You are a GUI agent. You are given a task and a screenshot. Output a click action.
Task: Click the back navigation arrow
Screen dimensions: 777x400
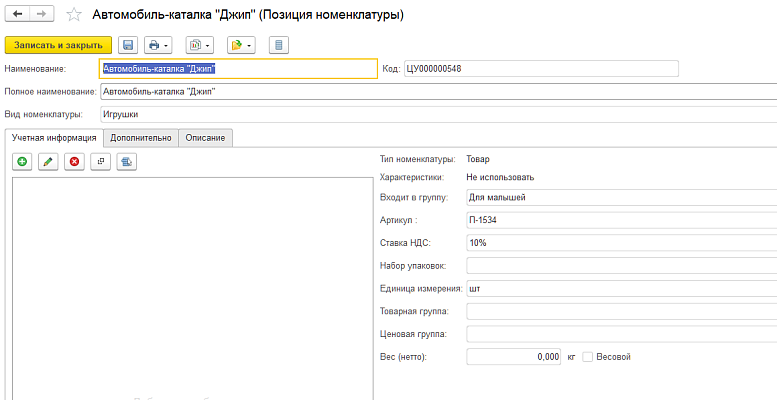point(17,15)
